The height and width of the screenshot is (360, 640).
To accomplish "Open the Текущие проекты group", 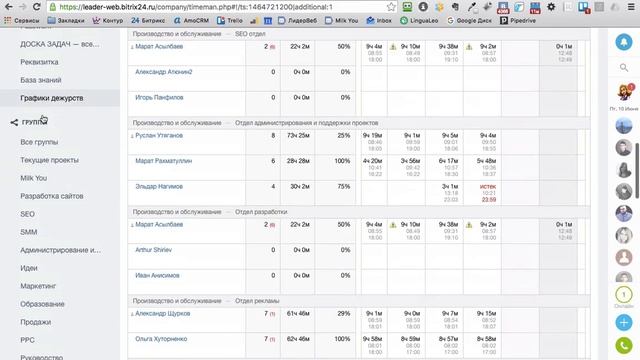I will click(49, 160).
